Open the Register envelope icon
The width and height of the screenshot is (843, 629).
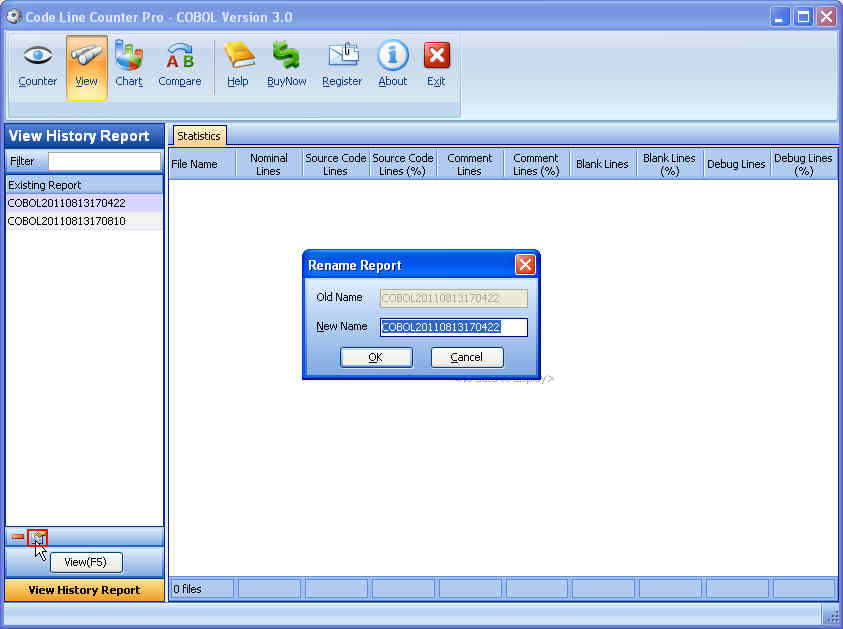point(342,63)
